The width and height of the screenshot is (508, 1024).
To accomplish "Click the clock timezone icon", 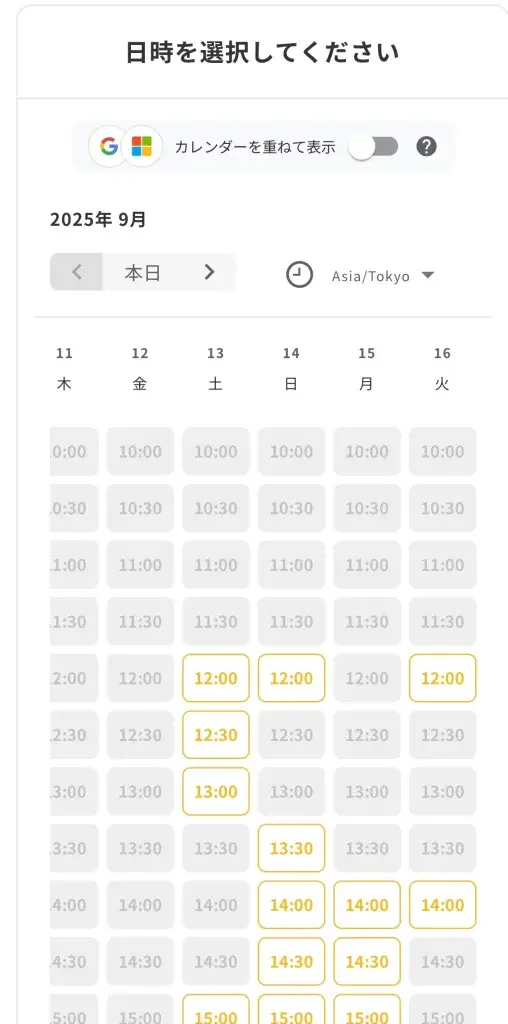I will (299, 275).
